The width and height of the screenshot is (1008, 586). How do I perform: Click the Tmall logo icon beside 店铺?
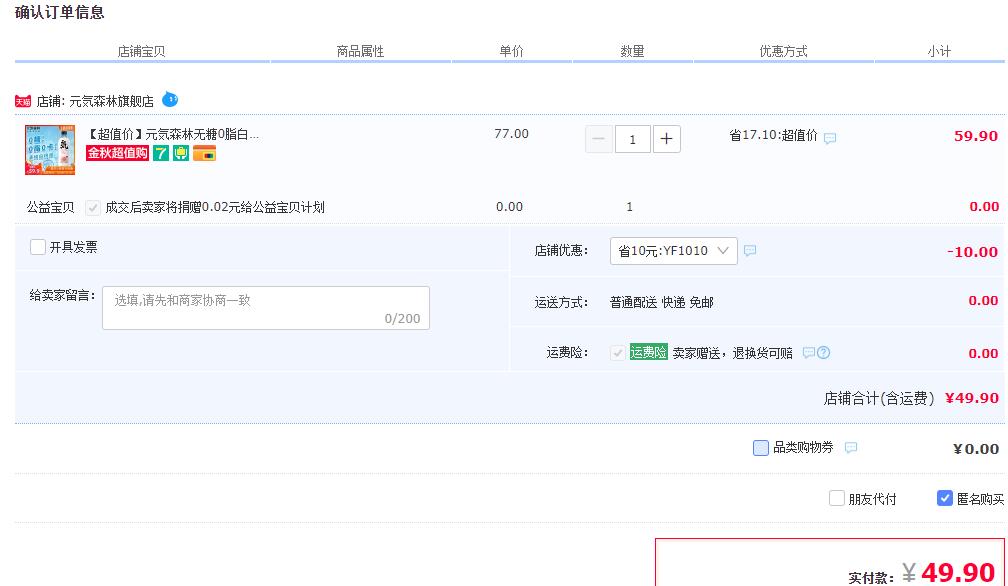23,102
